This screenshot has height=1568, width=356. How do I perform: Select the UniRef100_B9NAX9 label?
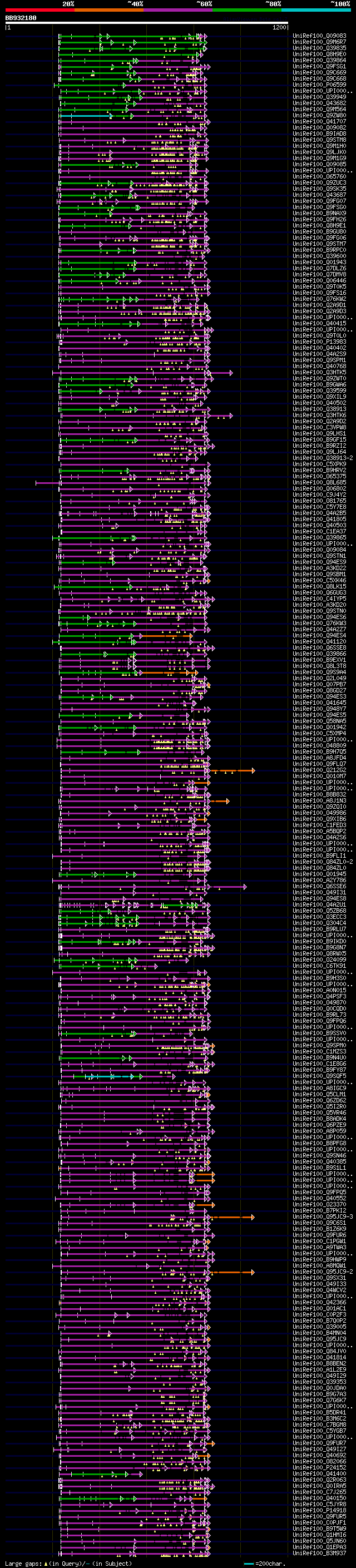[x=319, y=214]
